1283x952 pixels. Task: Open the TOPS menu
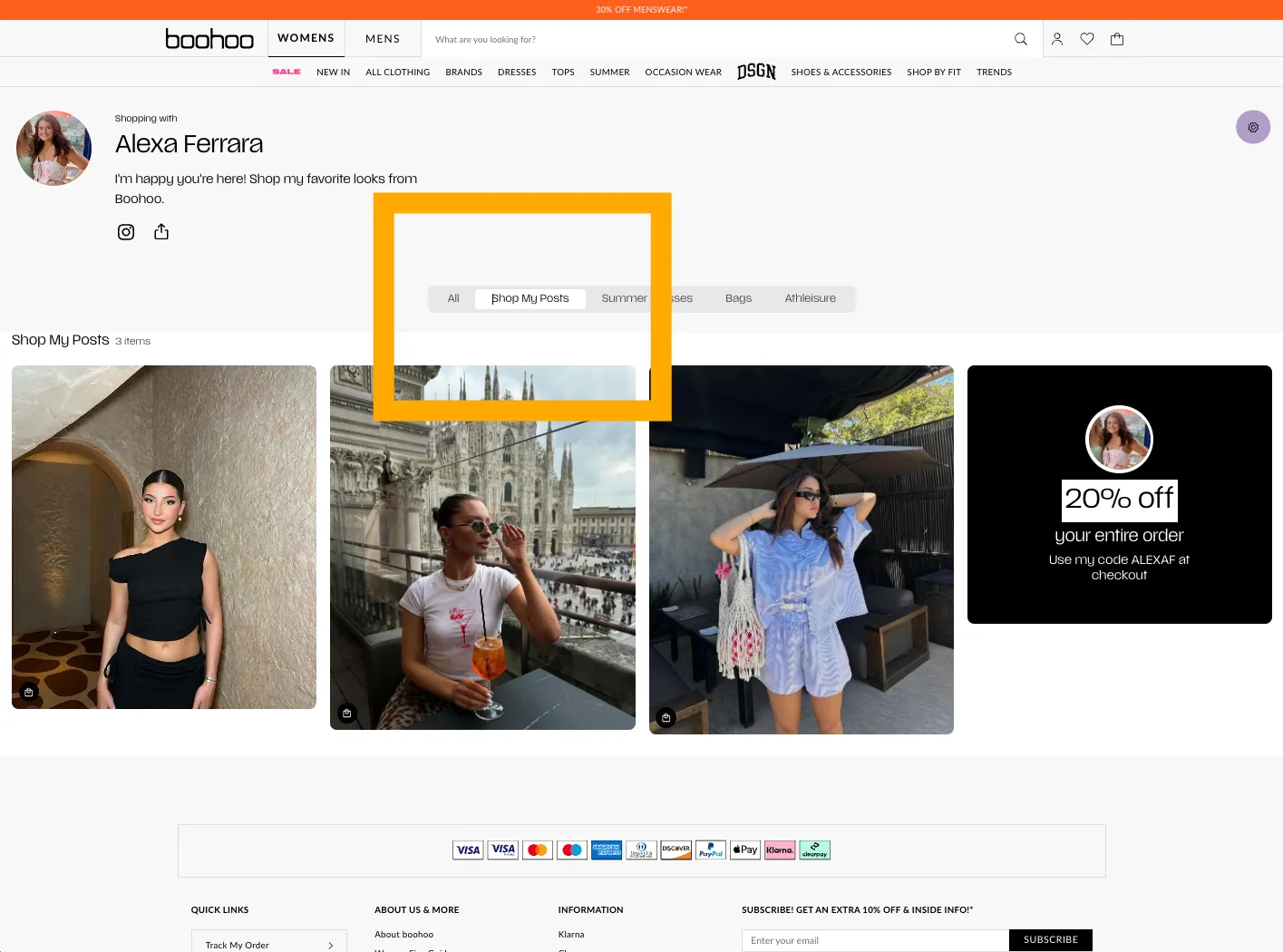coord(563,72)
